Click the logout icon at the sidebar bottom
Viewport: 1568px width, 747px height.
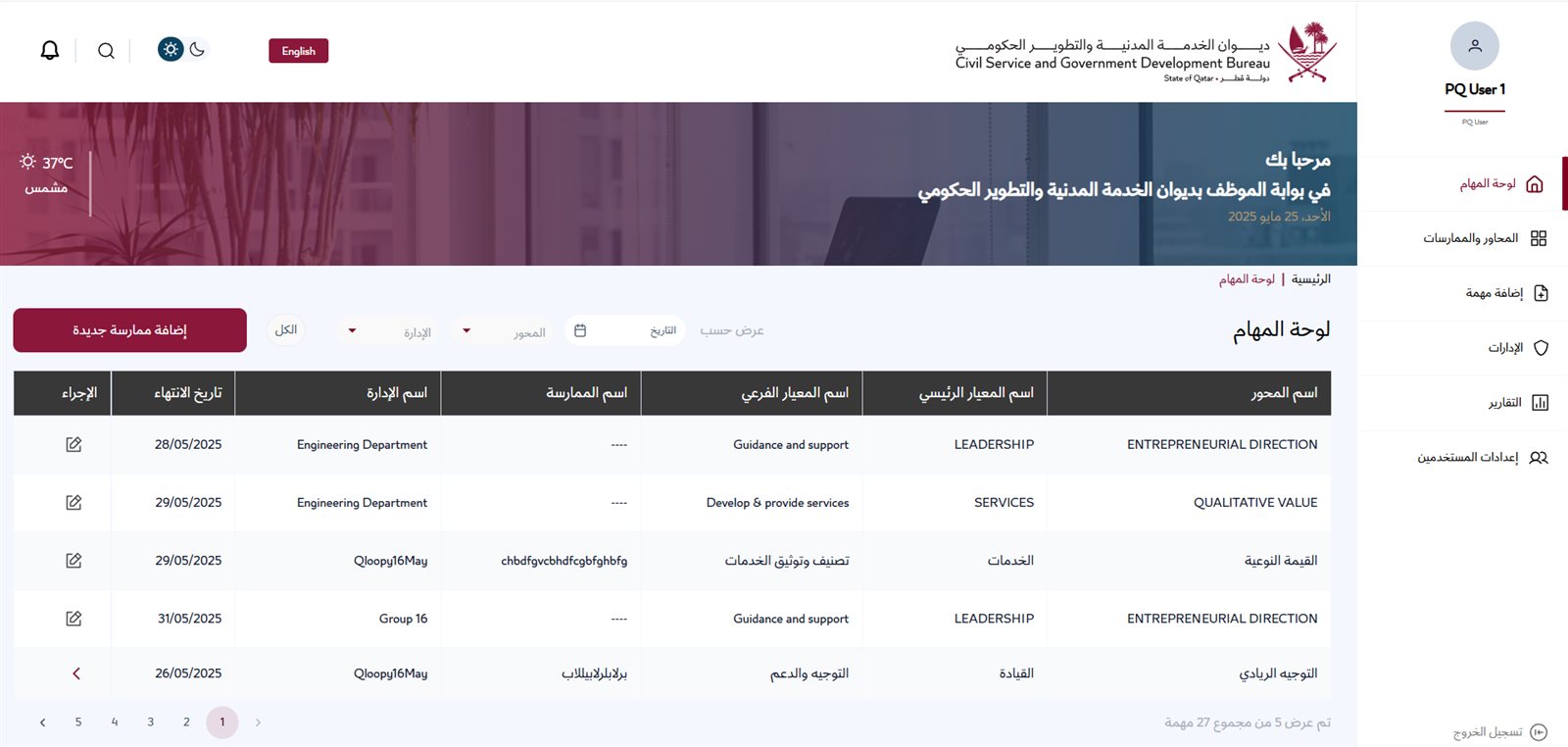(1539, 732)
